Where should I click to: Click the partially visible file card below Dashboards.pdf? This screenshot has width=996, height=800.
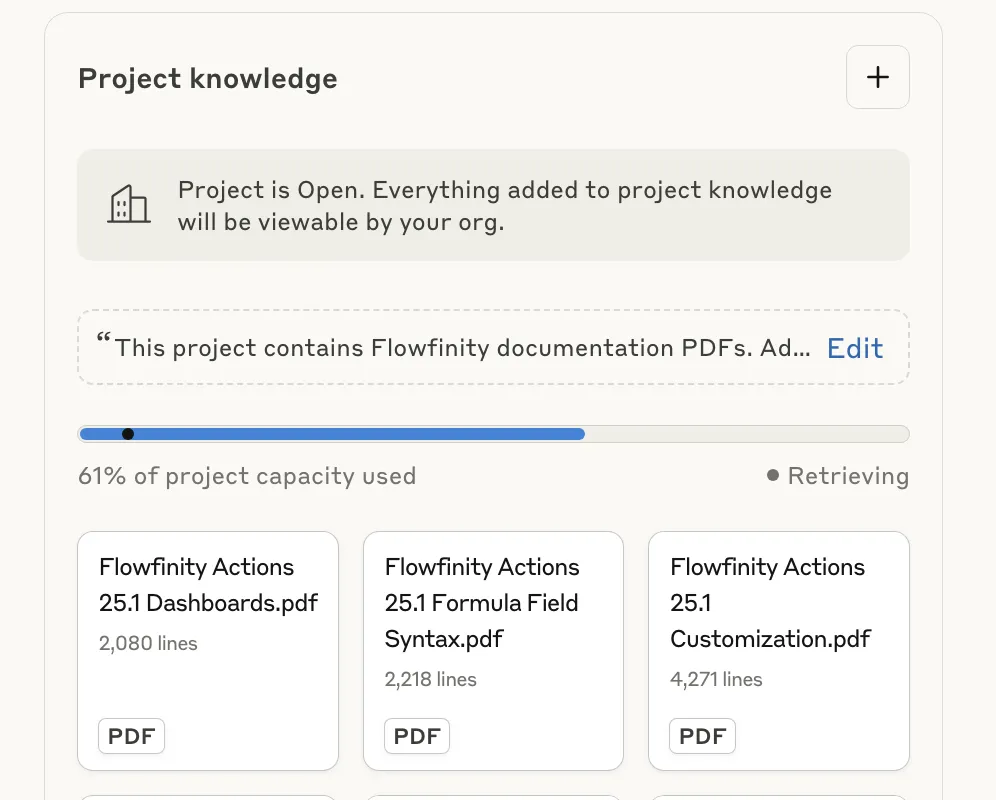coord(207,798)
